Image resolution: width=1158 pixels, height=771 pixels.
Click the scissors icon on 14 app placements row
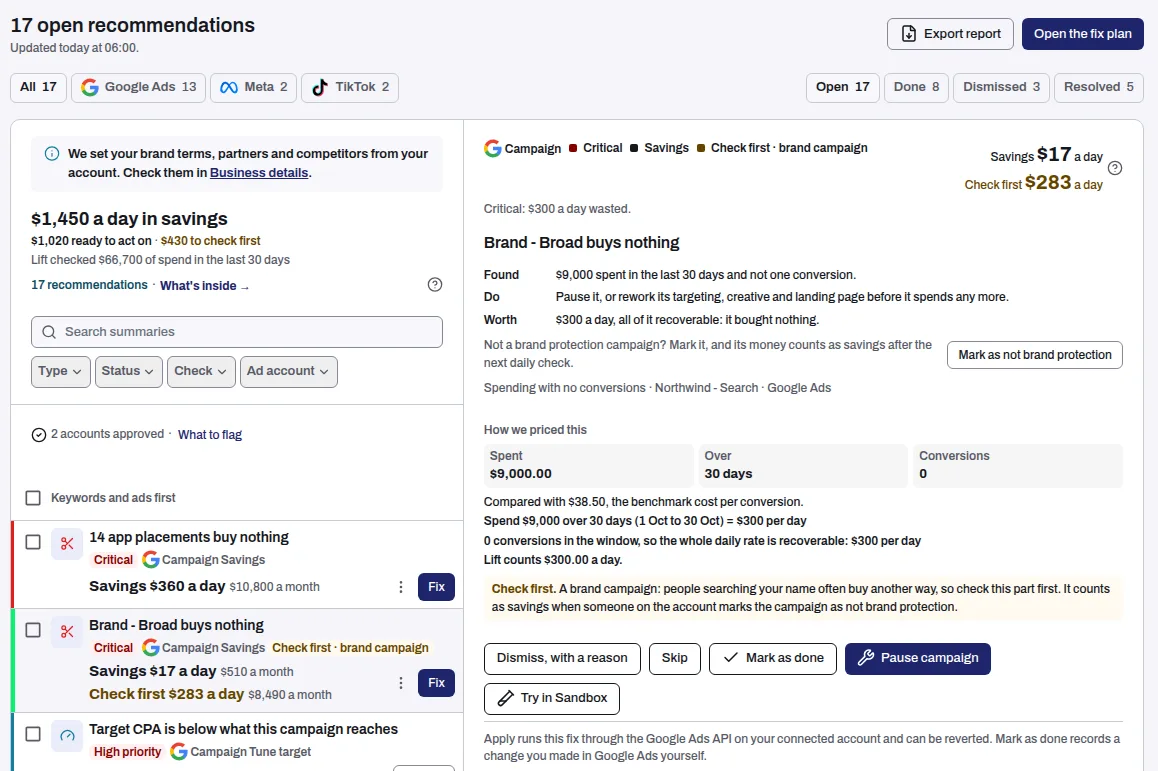[67, 544]
